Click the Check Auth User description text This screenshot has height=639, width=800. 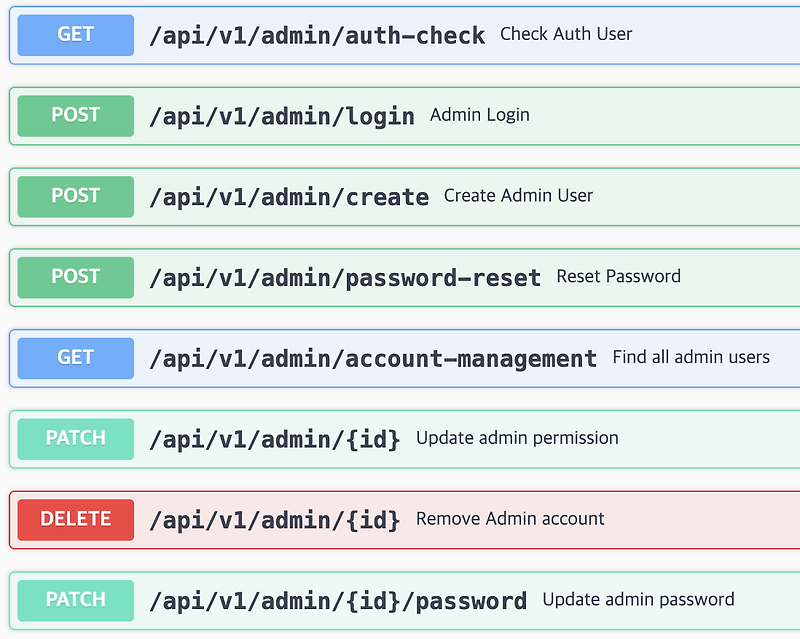point(566,33)
